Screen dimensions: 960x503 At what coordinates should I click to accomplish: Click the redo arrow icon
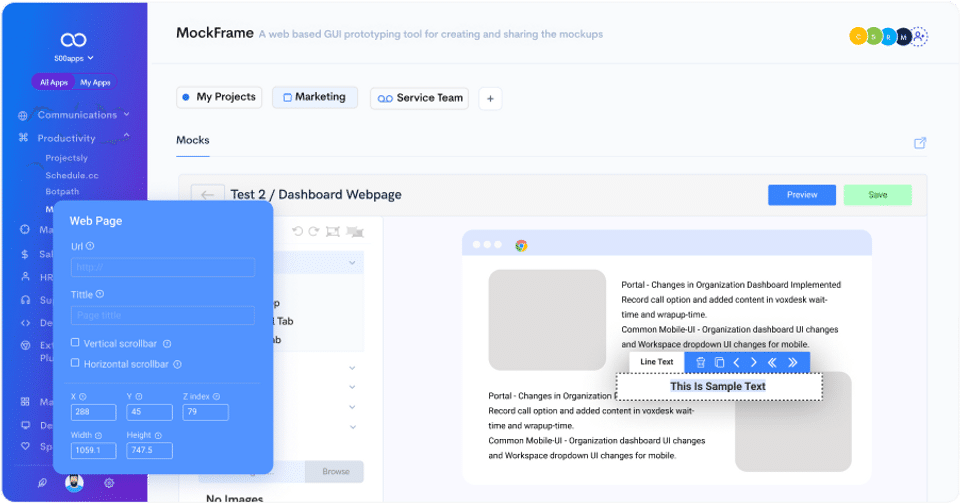coord(314,231)
